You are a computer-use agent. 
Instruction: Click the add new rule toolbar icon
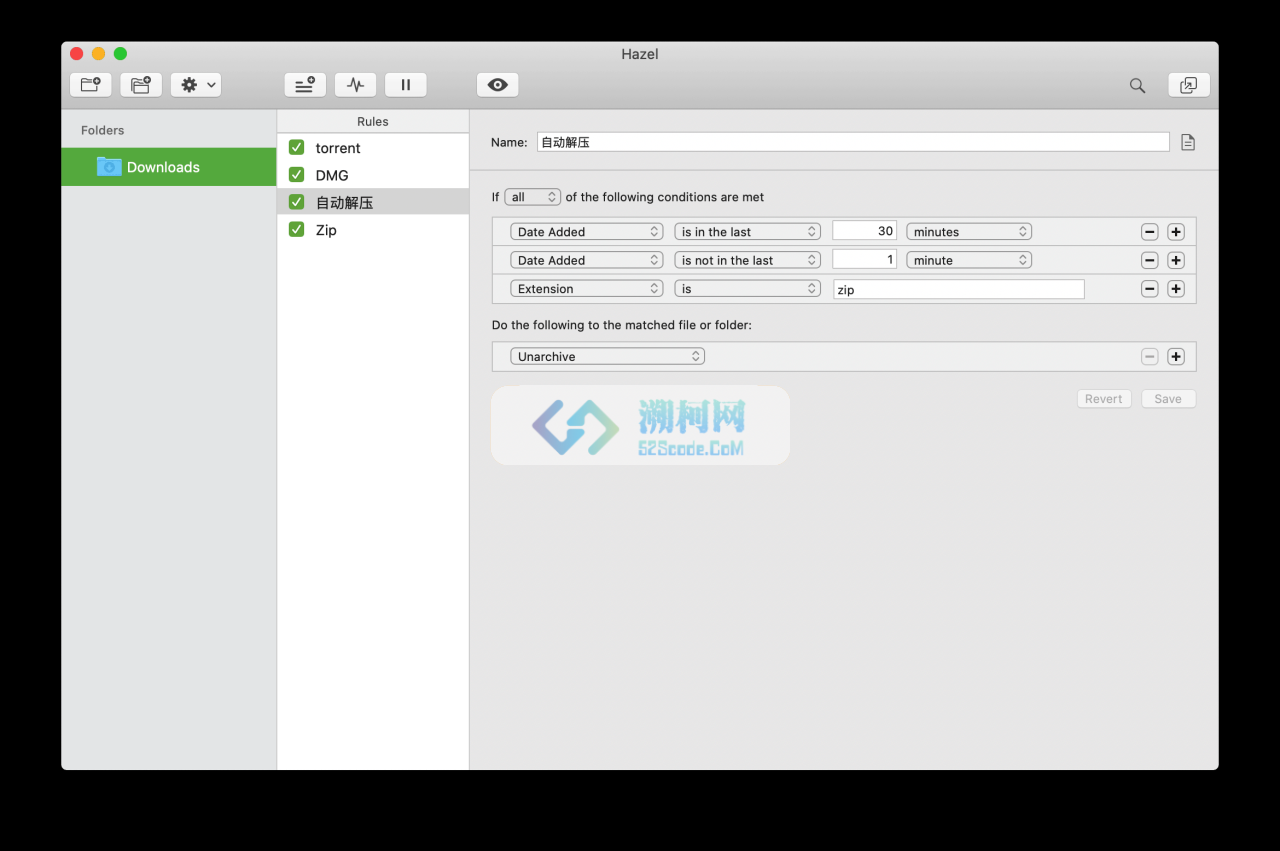(x=305, y=85)
